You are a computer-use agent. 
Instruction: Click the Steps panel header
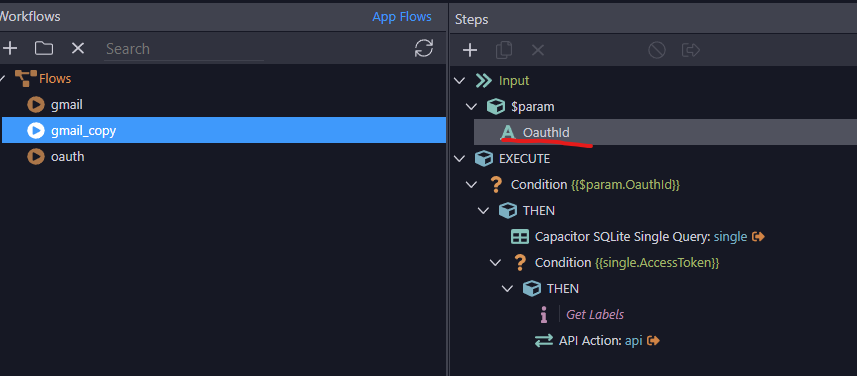(472, 20)
